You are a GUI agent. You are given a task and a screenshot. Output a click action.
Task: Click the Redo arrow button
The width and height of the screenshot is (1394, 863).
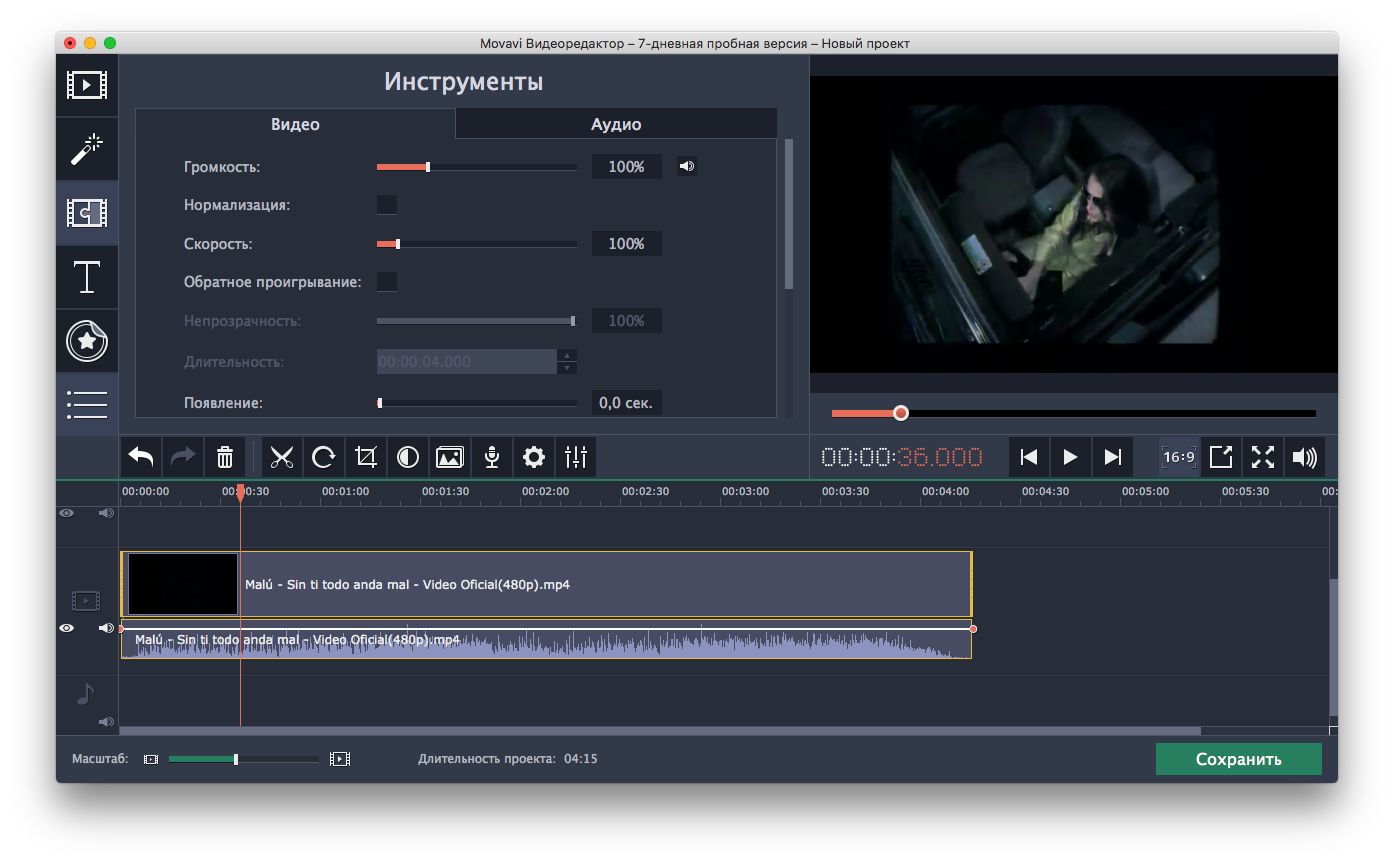pyautogui.click(x=183, y=458)
